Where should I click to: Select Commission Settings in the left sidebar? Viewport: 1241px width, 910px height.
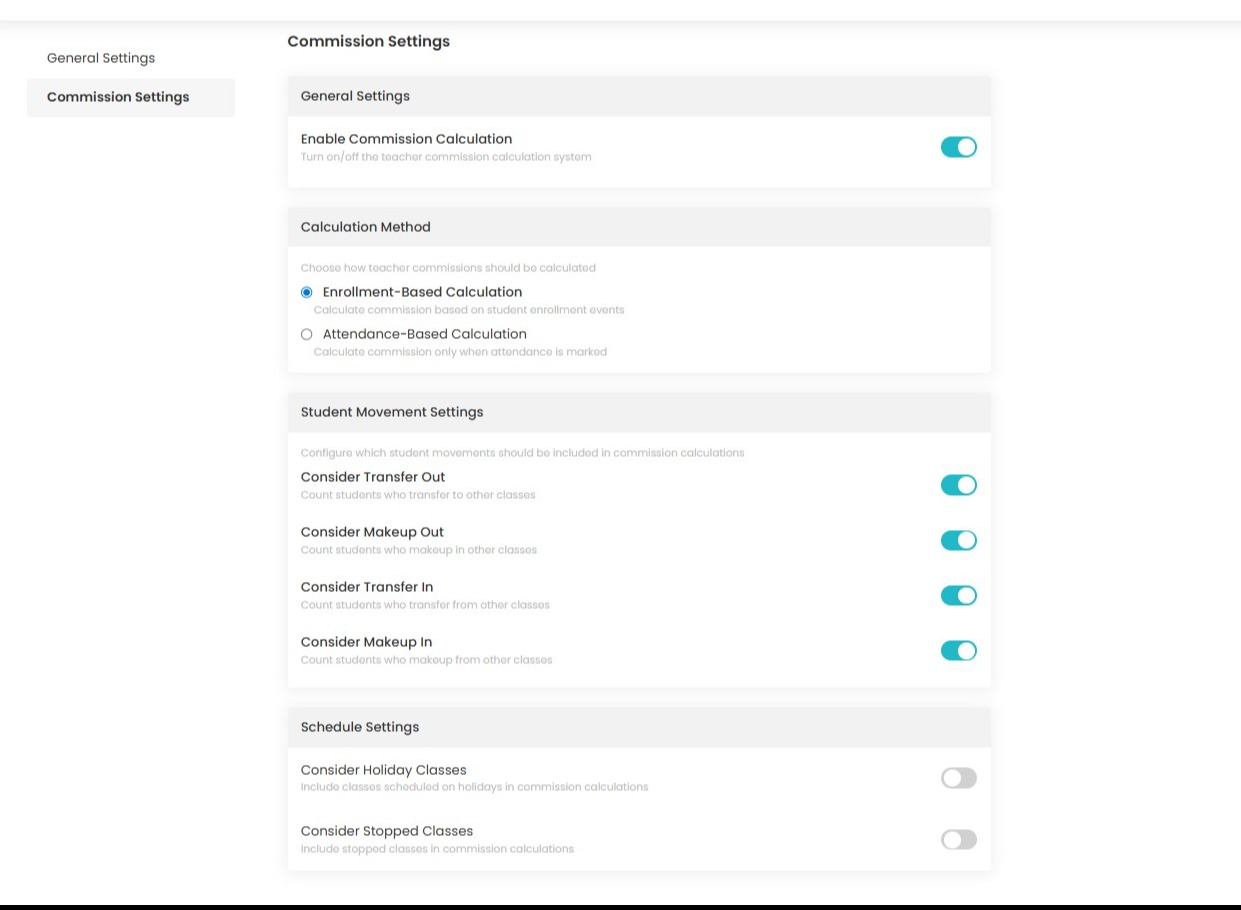[118, 97]
